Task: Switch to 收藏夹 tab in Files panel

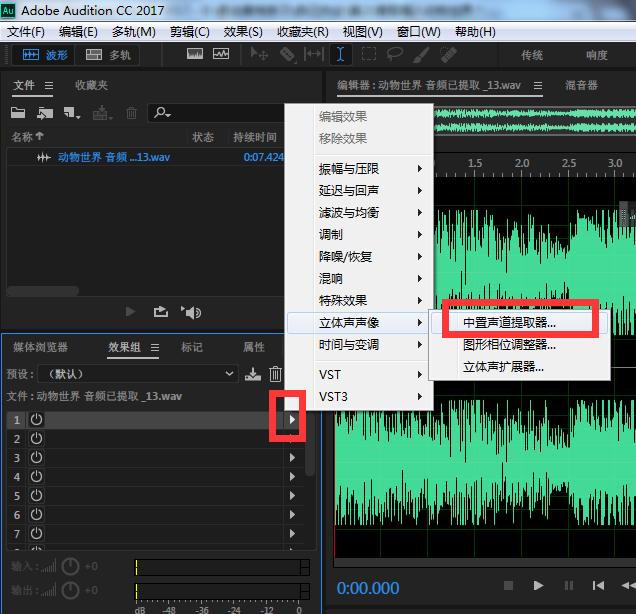Action: [91, 85]
